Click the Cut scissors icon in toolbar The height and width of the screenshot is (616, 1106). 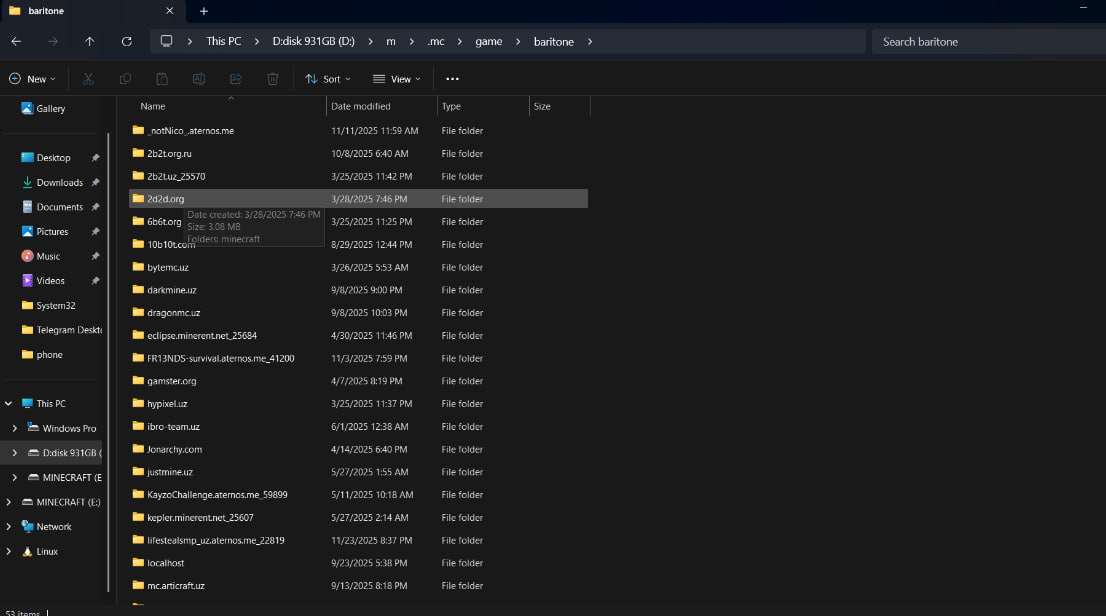point(88,79)
